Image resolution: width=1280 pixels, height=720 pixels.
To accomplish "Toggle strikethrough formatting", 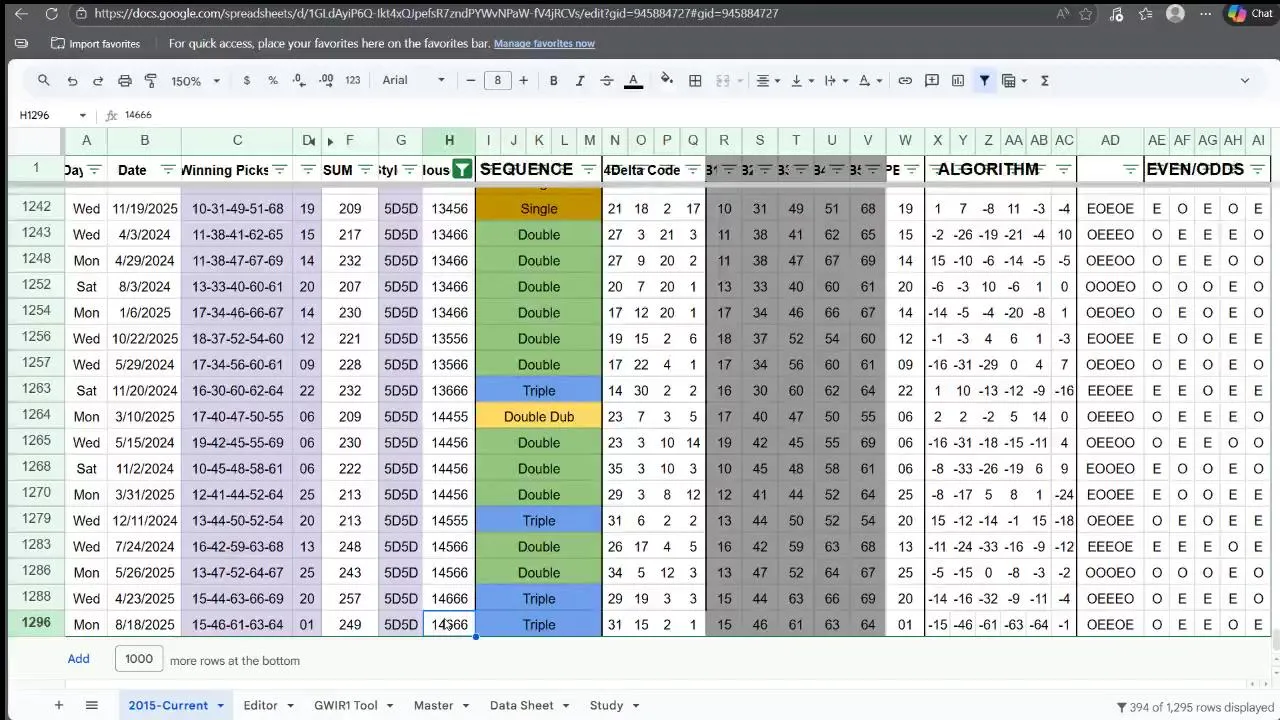I will [x=606, y=80].
